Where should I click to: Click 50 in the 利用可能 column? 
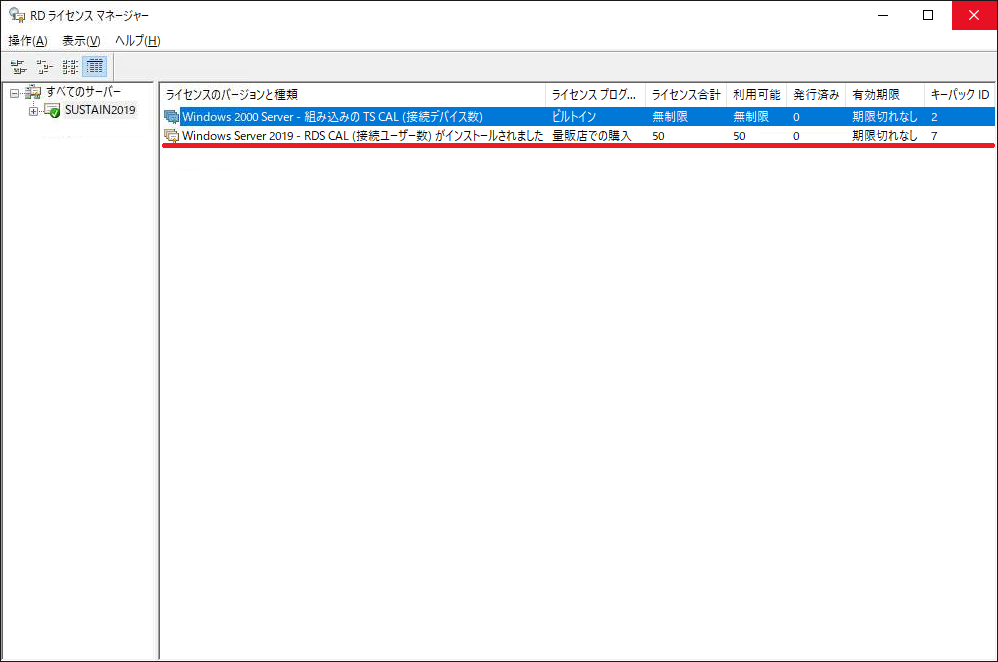pos(739,136)
